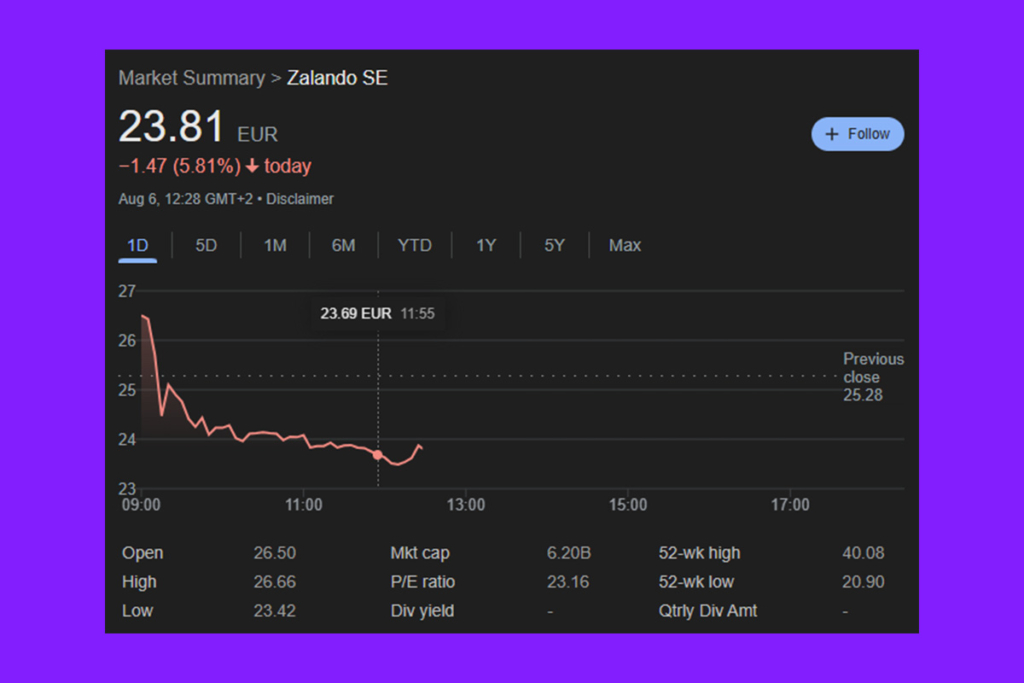This screenshot has width=1024, height=683.
Task: Switch to the 5D chart view
Action: [x=205, y=245]
